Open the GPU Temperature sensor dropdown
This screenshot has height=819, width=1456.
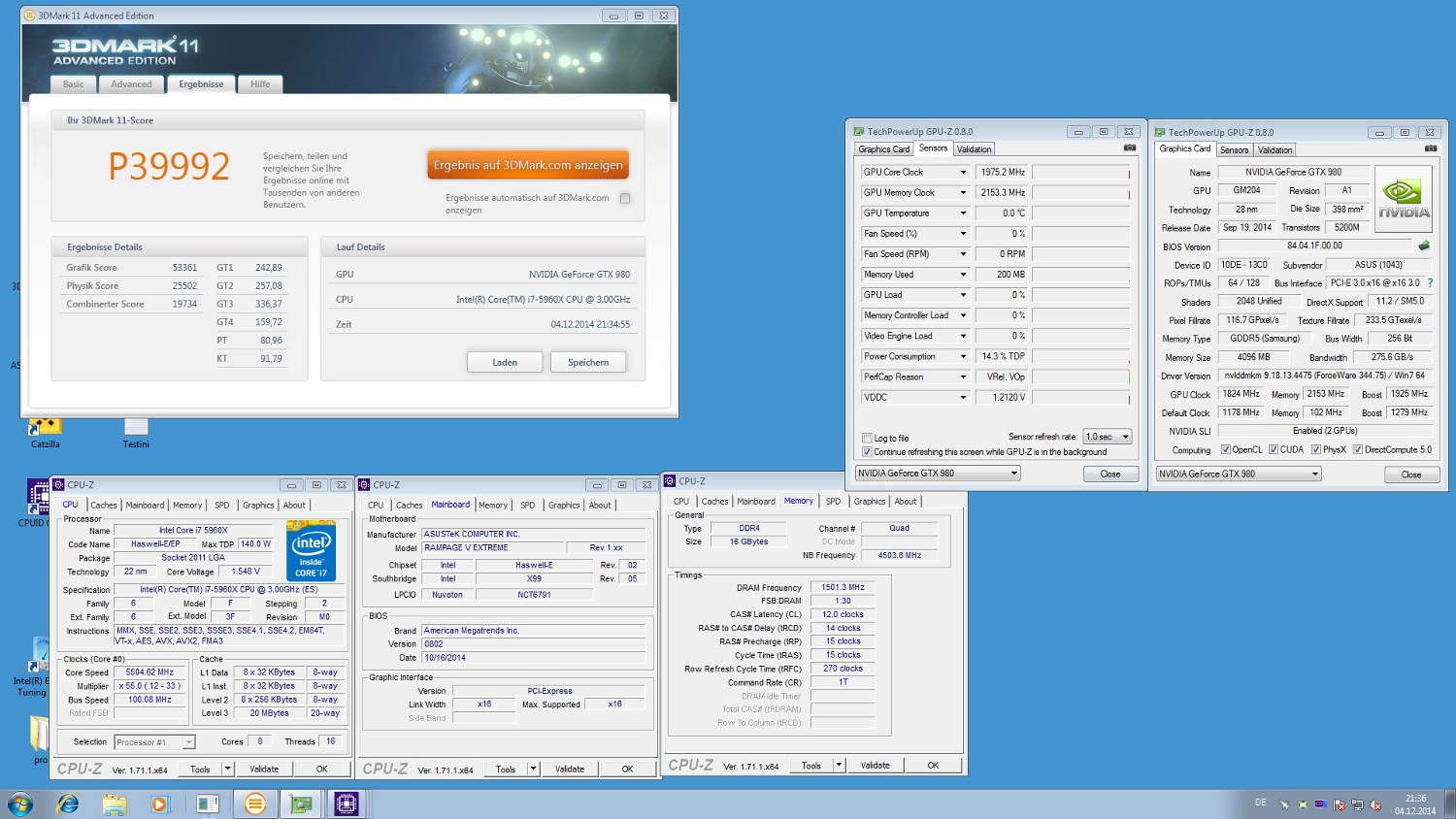tap(963, 213)
